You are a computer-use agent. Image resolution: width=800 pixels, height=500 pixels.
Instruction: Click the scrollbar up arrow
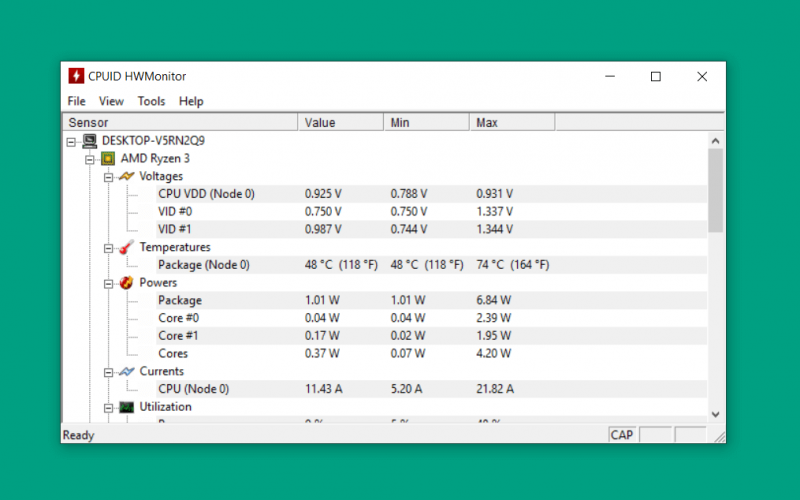[x=715, y=141]
